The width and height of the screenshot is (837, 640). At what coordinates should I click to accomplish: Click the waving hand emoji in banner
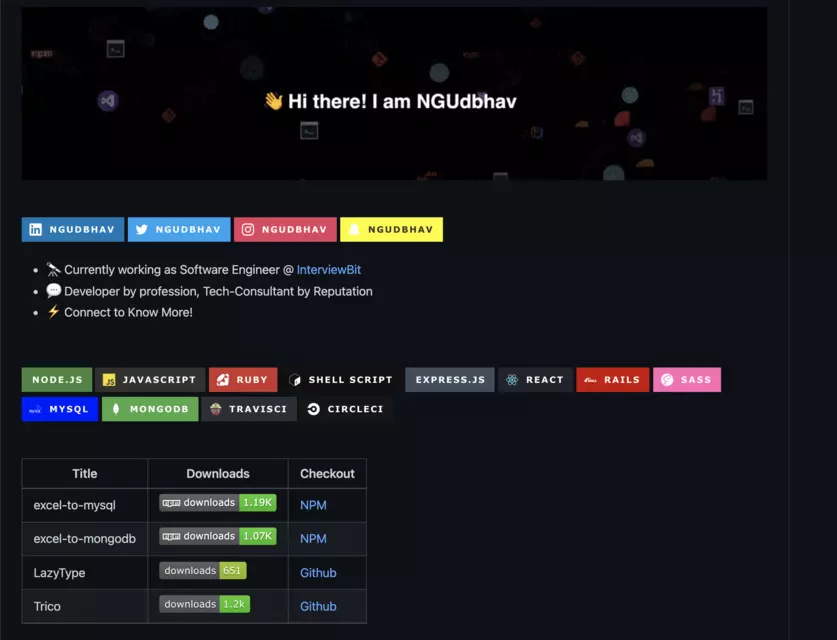coord(274,101)
